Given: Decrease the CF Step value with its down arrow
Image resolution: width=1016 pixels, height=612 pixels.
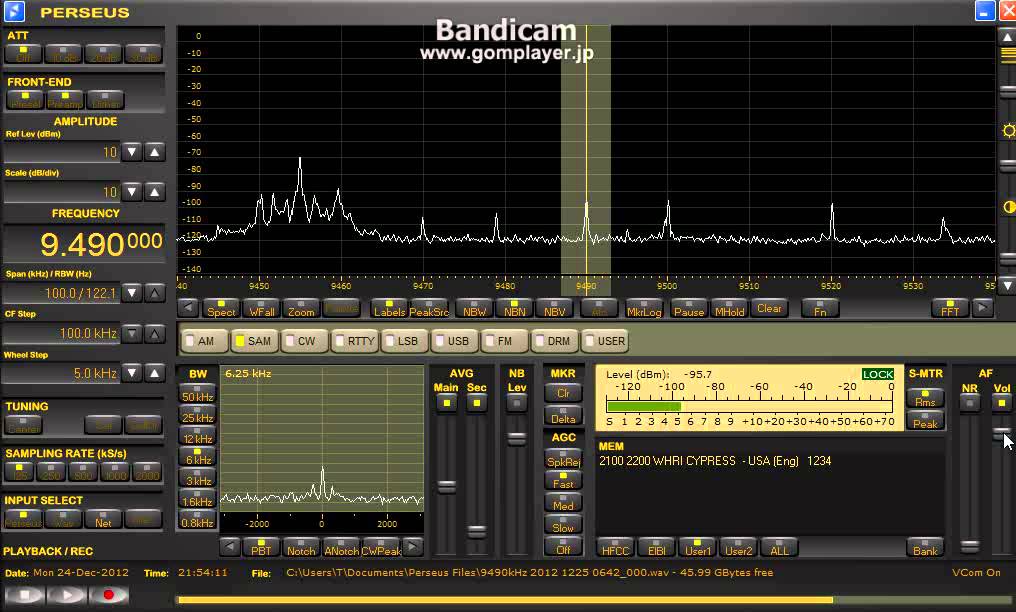Looking at the screenshot, I should click(x=132, y=334).
